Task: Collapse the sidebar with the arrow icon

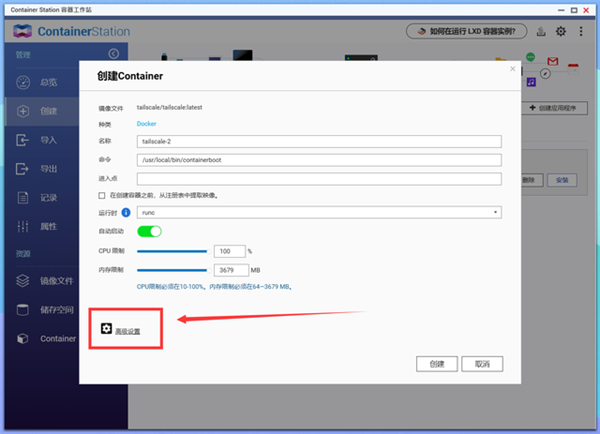Action: 114,54
